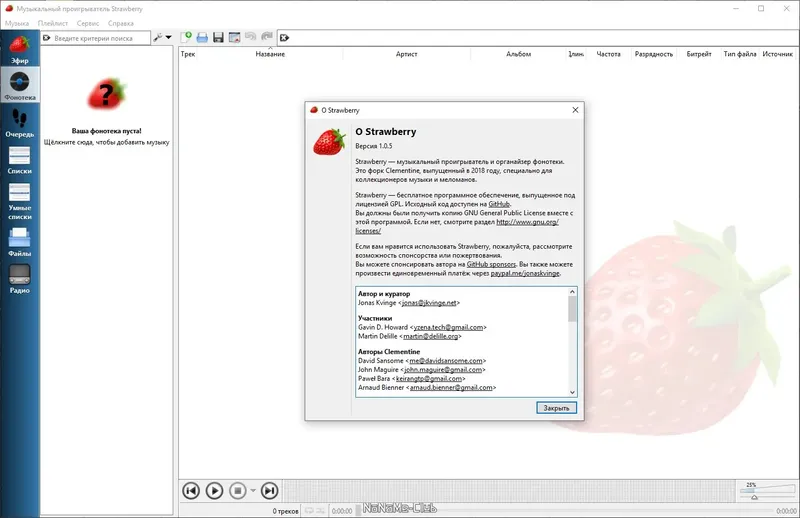Stop playback with the stop button
Screen dimensions: 800x518
(x=238, y=491)
